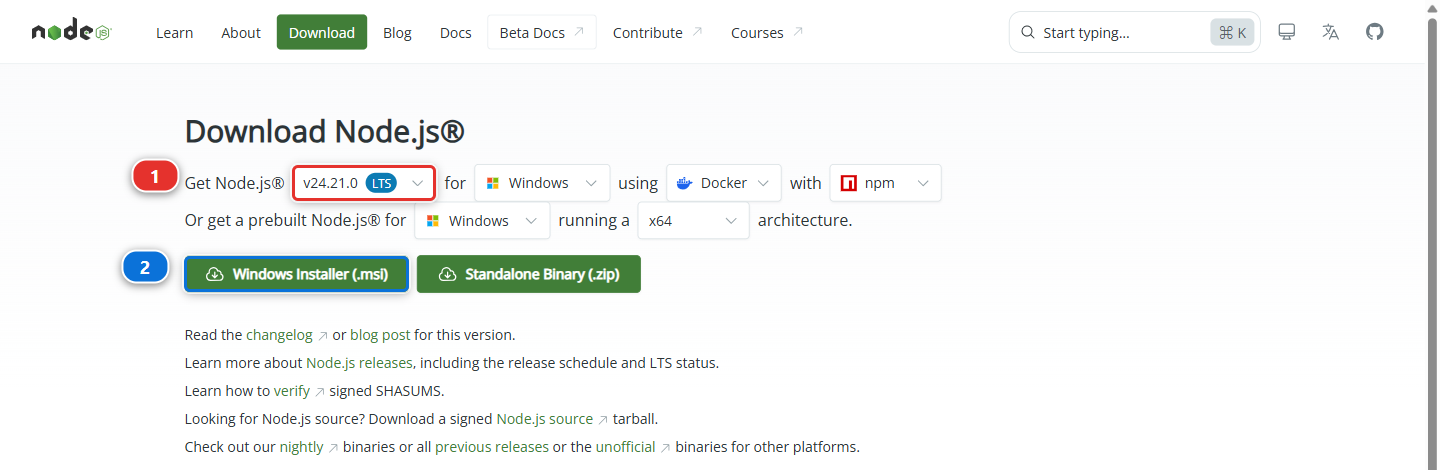Click the search magnifier icon

[1027, 33]
